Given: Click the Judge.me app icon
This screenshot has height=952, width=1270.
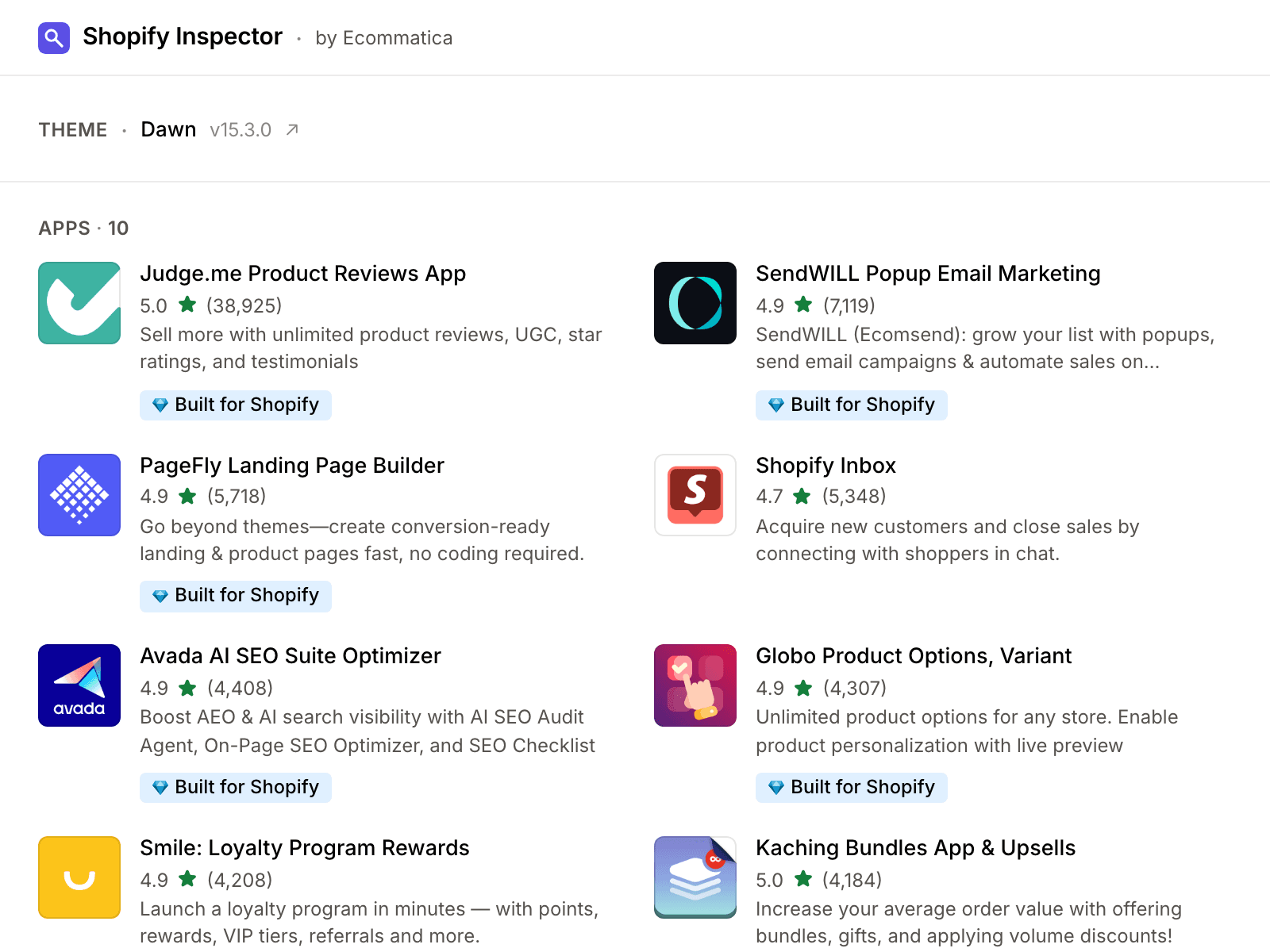Looking at the screenshot, I should [x=79, y=303].
